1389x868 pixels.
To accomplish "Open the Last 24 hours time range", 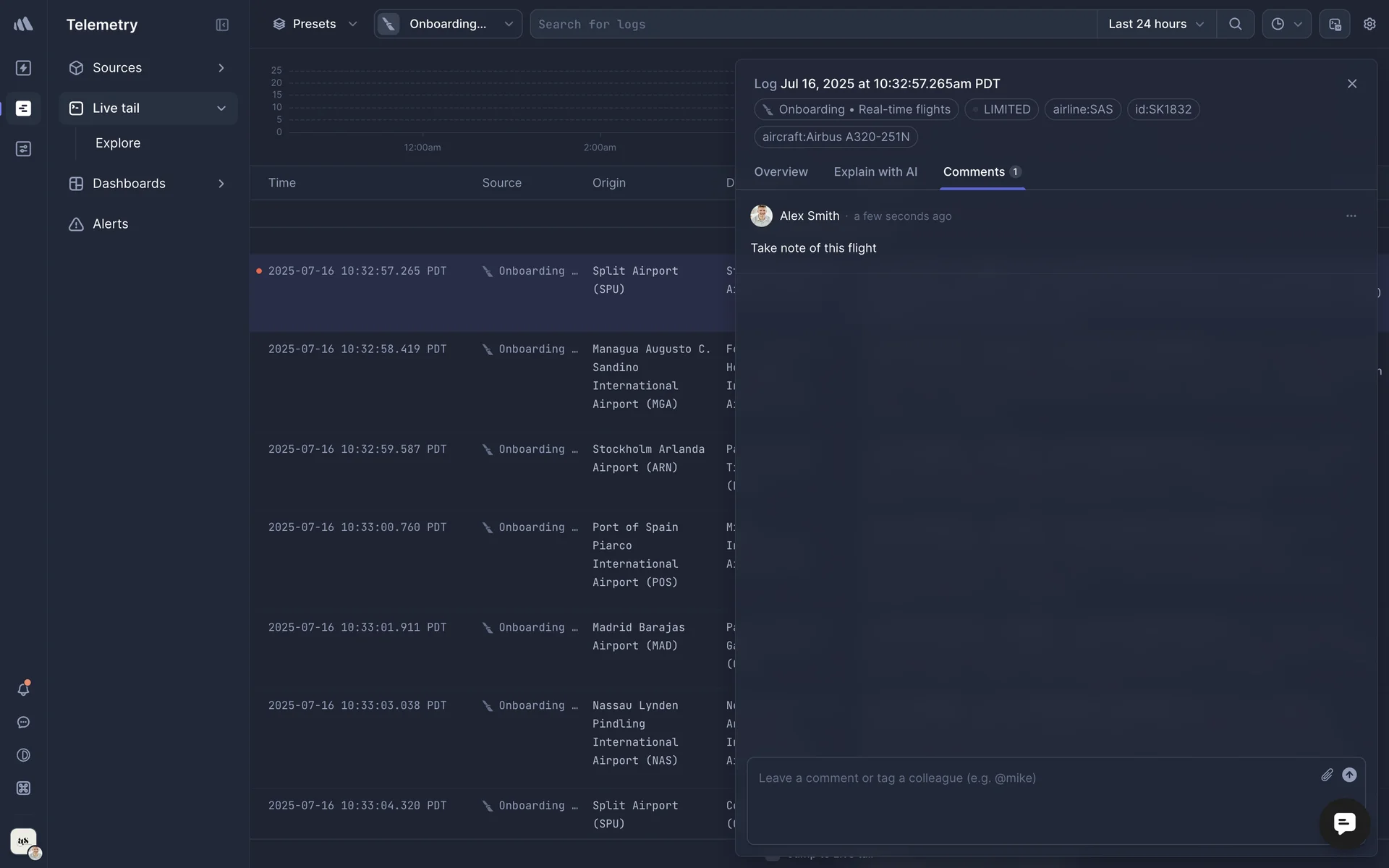I will 1155,24.
